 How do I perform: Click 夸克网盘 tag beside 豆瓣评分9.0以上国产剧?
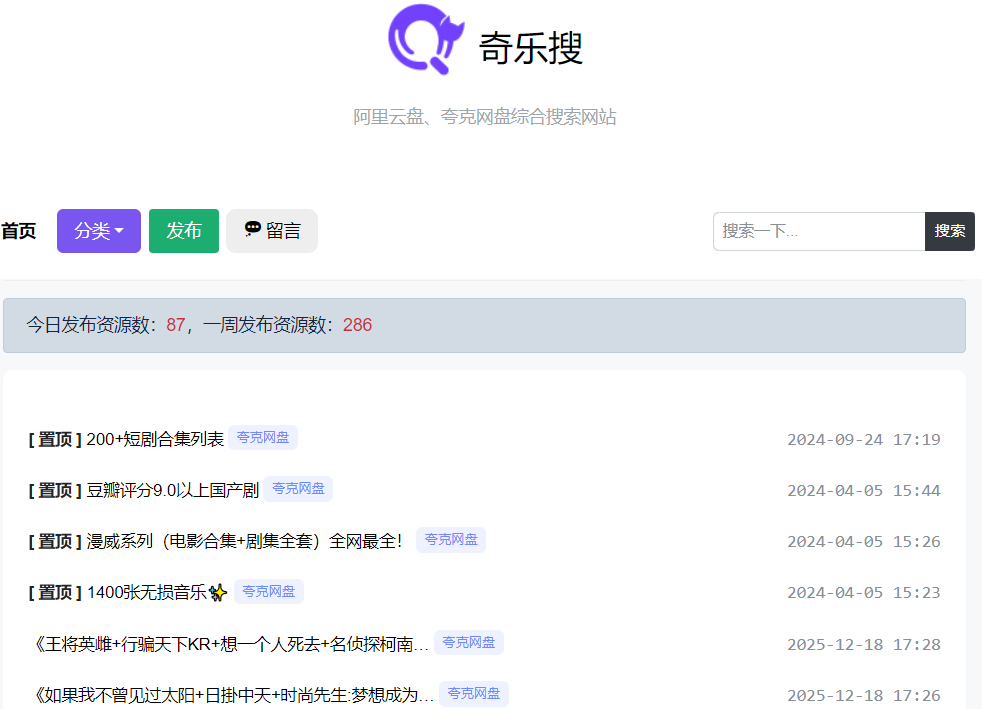click(x=298, y=489)
